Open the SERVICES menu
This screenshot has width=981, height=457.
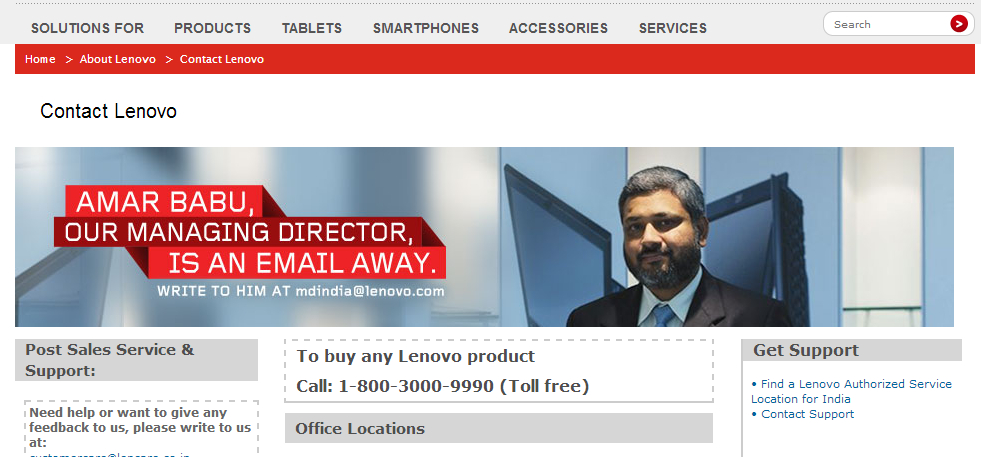coord(673,28)
